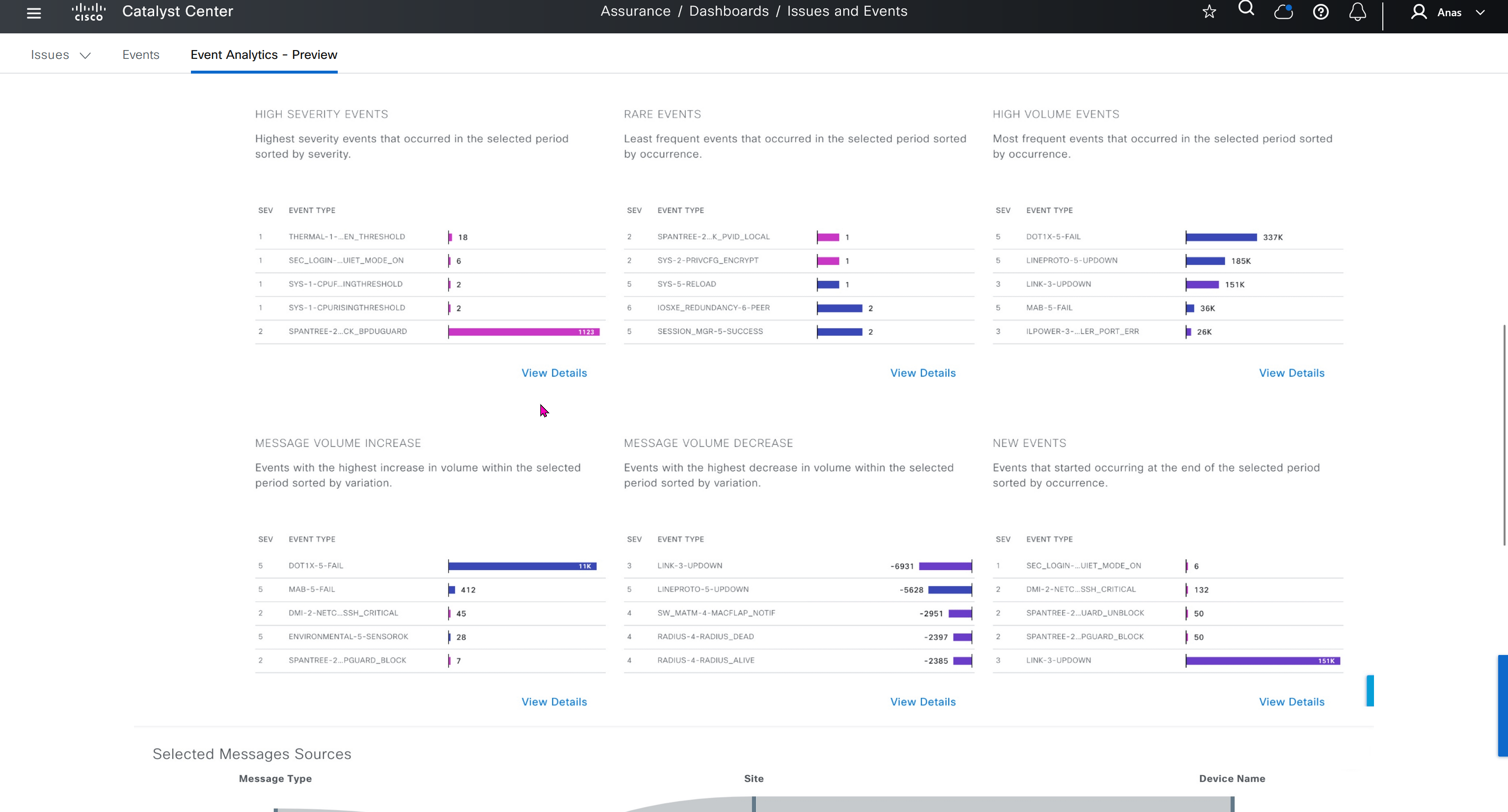Open the notifications bell
The width and height of the screenshot is (1508, 812).
point(1358,12)
